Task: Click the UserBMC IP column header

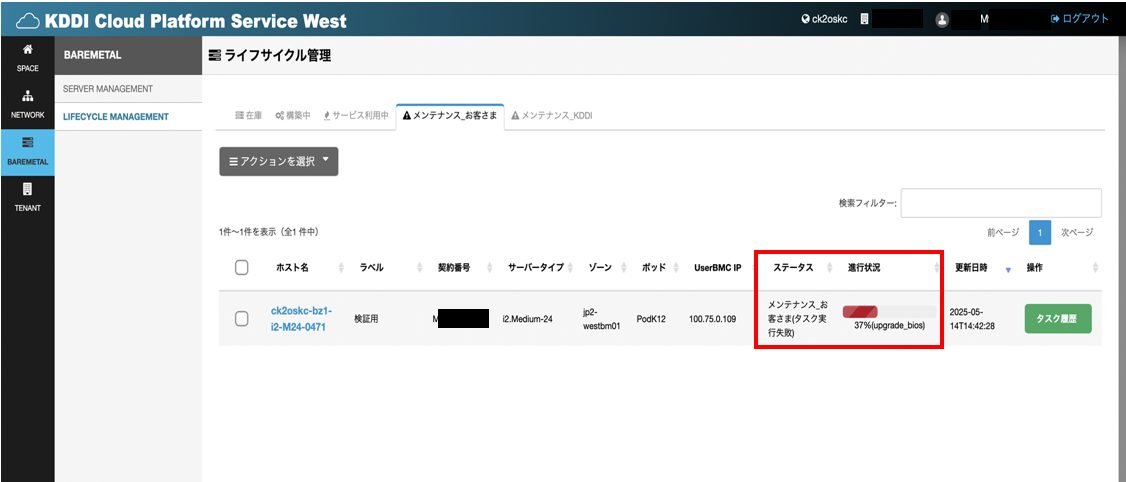Action: (x=717, y=267)
